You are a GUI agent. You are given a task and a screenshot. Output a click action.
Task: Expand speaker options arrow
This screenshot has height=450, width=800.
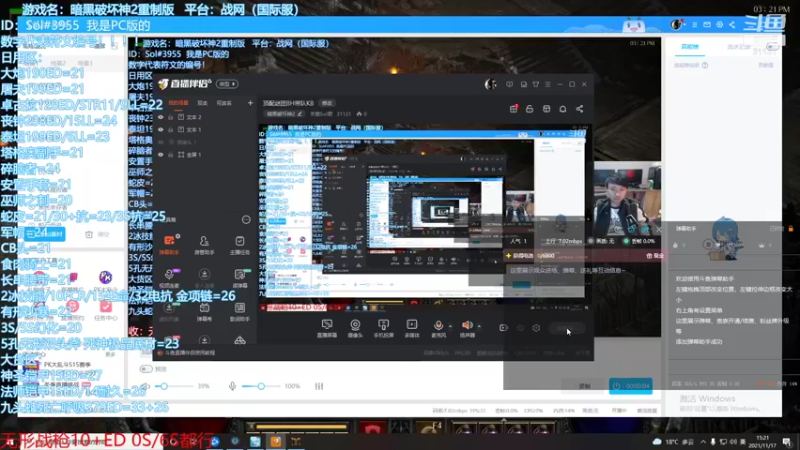[479, 326]
